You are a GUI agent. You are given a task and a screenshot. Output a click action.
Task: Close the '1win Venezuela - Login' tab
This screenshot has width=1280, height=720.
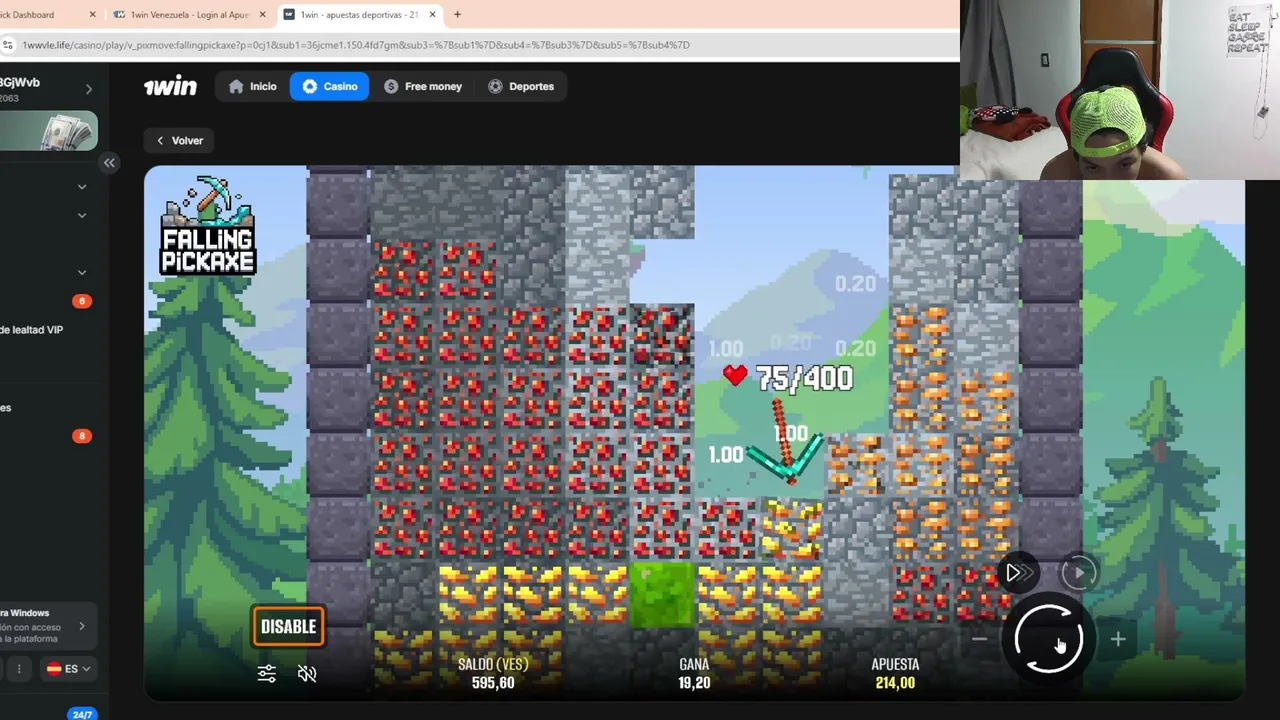coord(263,15)
